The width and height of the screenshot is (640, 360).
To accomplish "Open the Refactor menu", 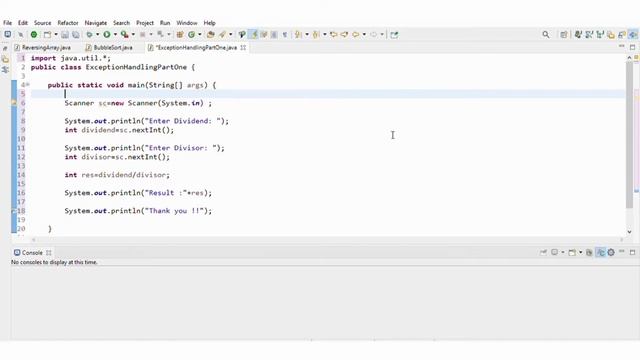I will [68, 23].
